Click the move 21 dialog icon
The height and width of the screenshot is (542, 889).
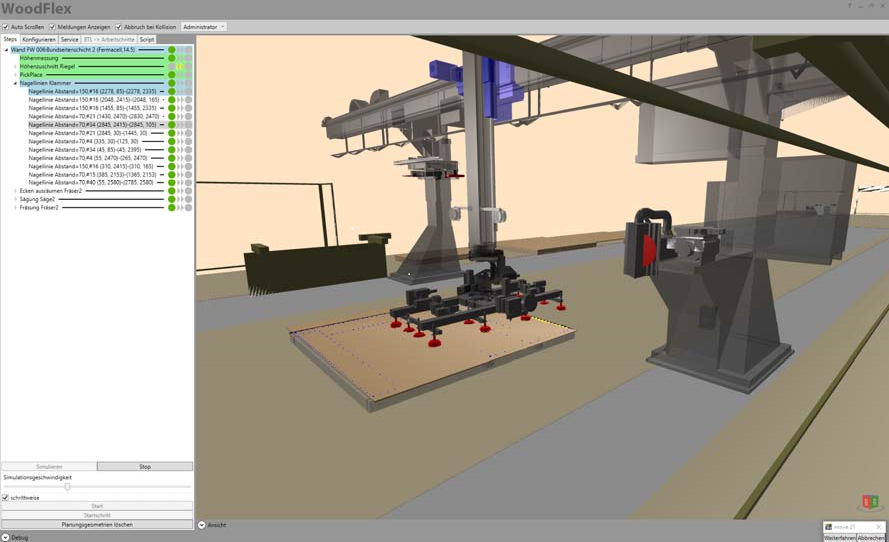(828, 527)
